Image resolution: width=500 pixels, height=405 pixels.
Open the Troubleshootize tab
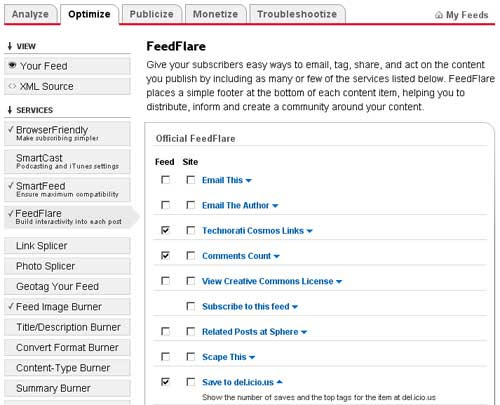297,14
